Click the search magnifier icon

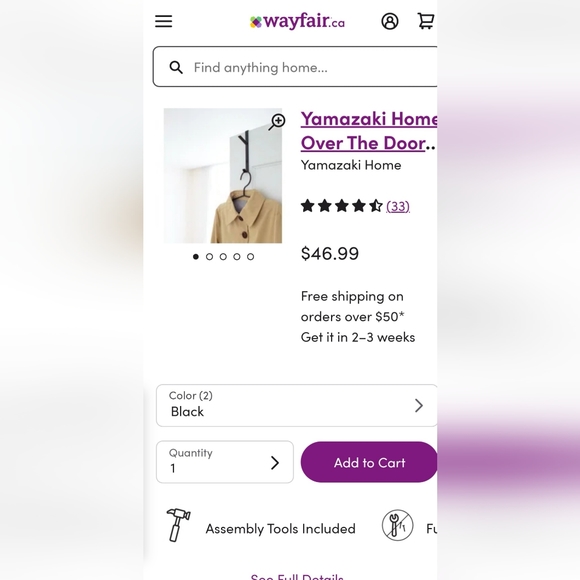(x=176, y=67)
